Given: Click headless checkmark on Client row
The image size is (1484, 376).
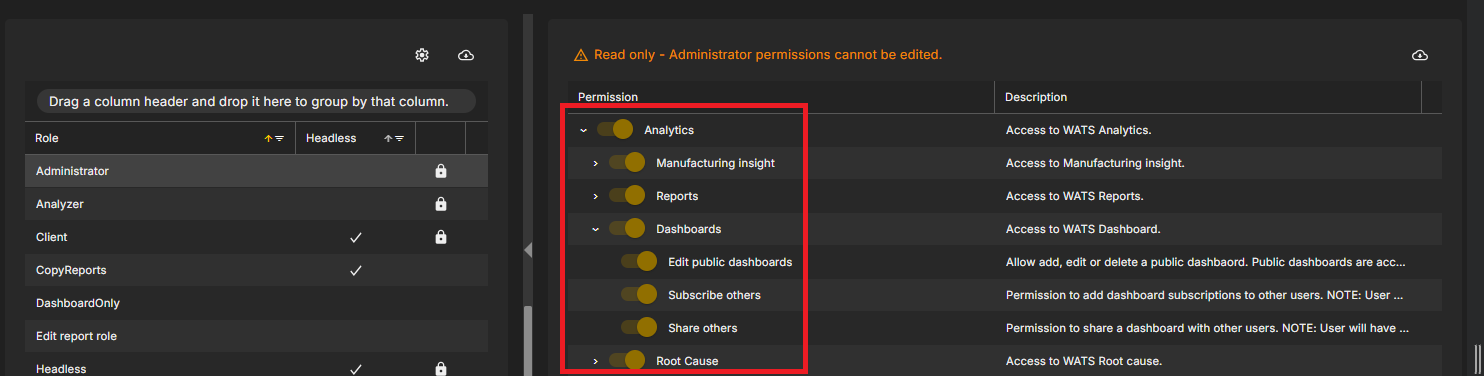Looking at the screenshot, I should pyautogui.click(x=355, y=237).
